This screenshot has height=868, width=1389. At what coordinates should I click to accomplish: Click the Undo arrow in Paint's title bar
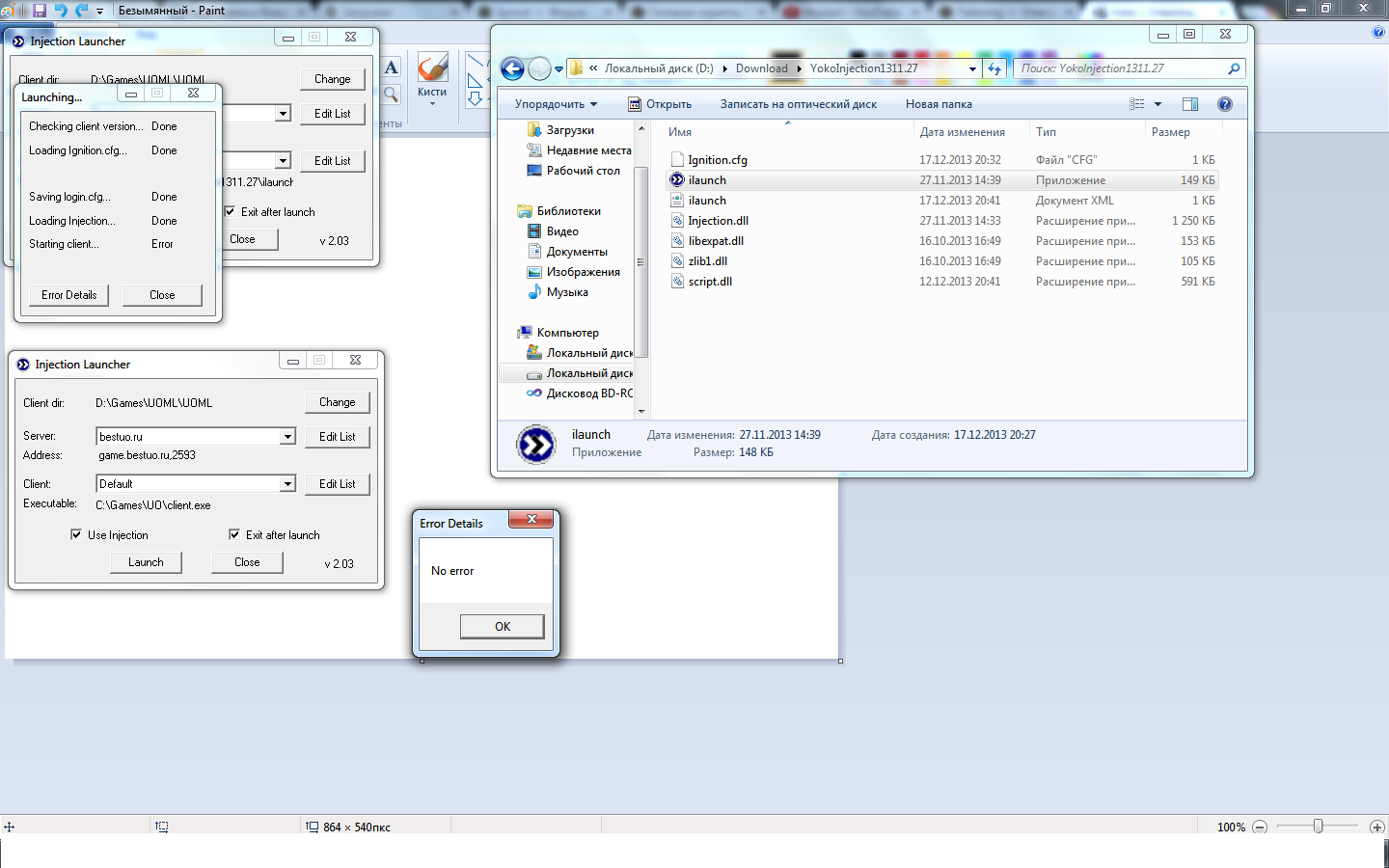(61, 10)
